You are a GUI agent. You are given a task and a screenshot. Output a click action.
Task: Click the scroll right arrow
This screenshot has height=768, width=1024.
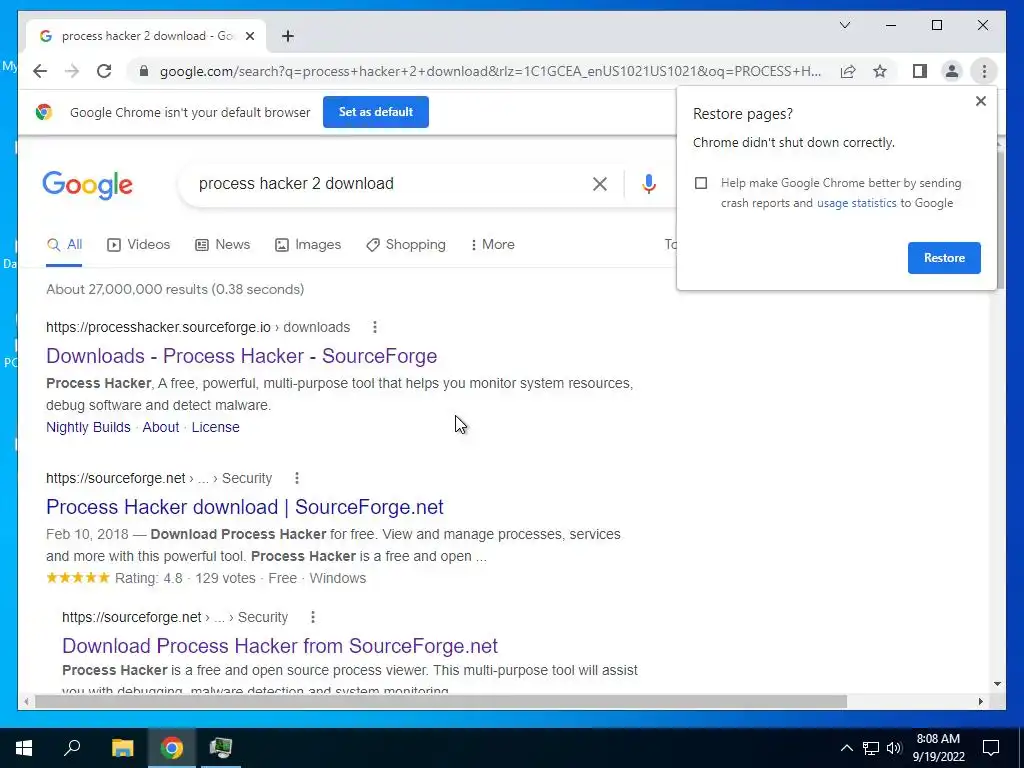[x=980, y=701]
